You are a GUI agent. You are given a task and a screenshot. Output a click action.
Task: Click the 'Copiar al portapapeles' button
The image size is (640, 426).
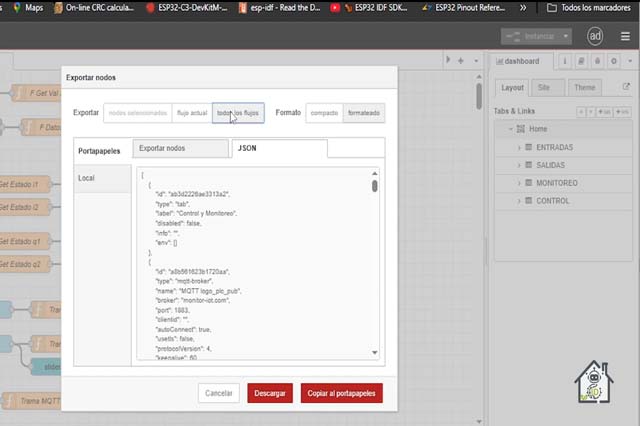coord(341,393)
